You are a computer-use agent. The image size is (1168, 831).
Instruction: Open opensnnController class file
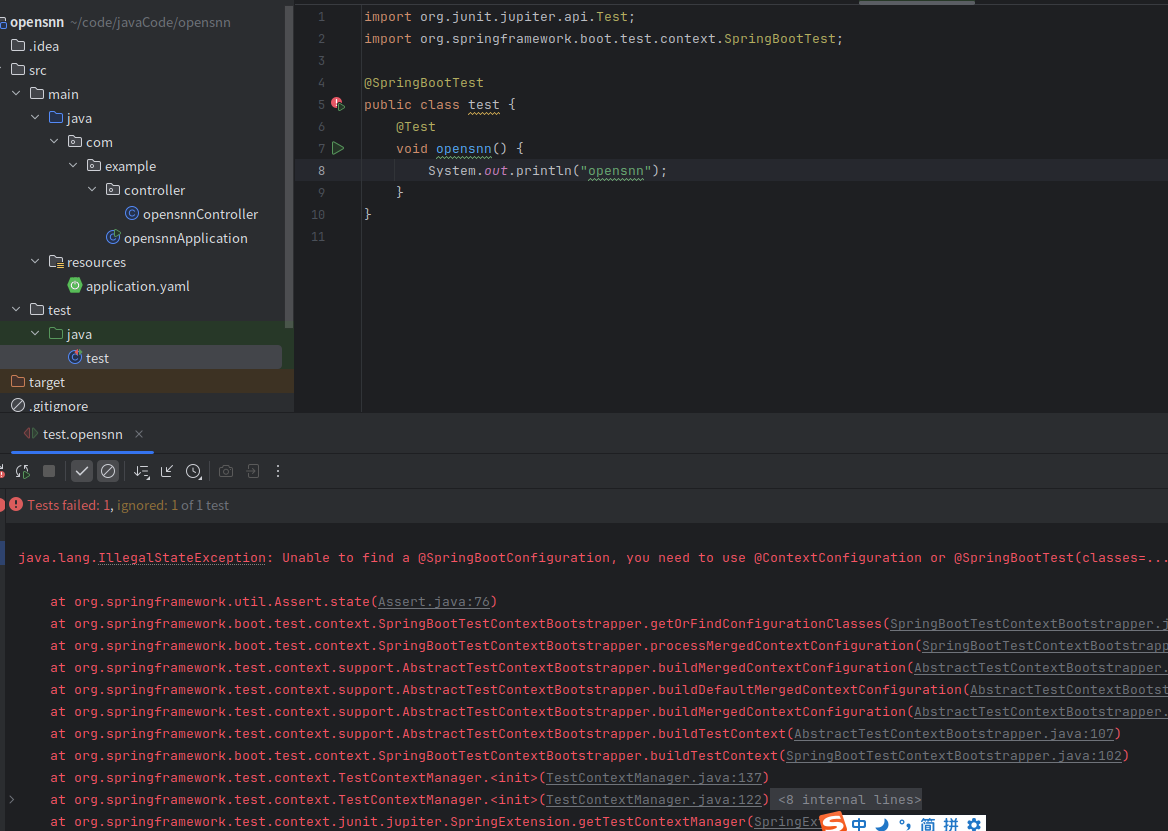191,214
